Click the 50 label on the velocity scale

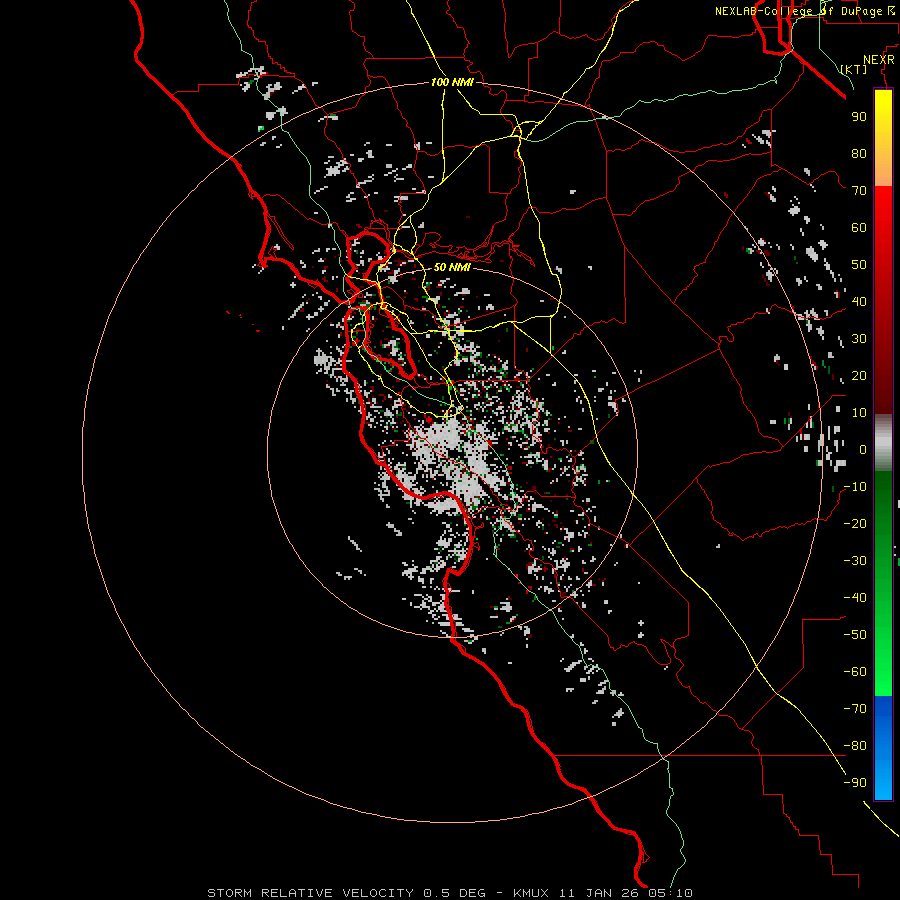(x=859, y=265)
